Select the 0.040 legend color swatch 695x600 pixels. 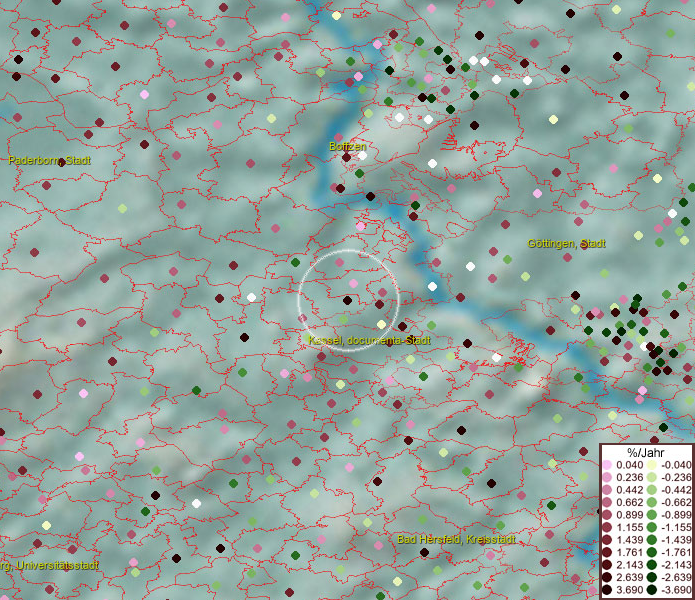click(607, 465)
